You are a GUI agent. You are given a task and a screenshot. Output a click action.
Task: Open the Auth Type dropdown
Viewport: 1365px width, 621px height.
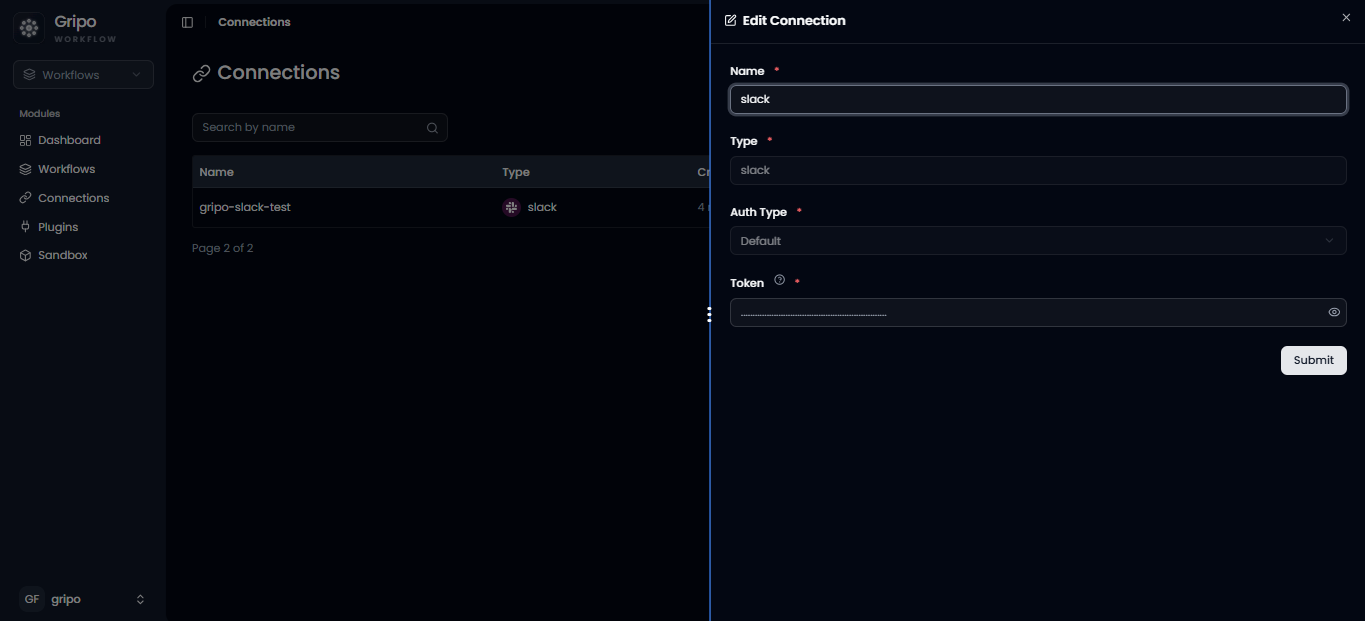tap(1038, 241)
